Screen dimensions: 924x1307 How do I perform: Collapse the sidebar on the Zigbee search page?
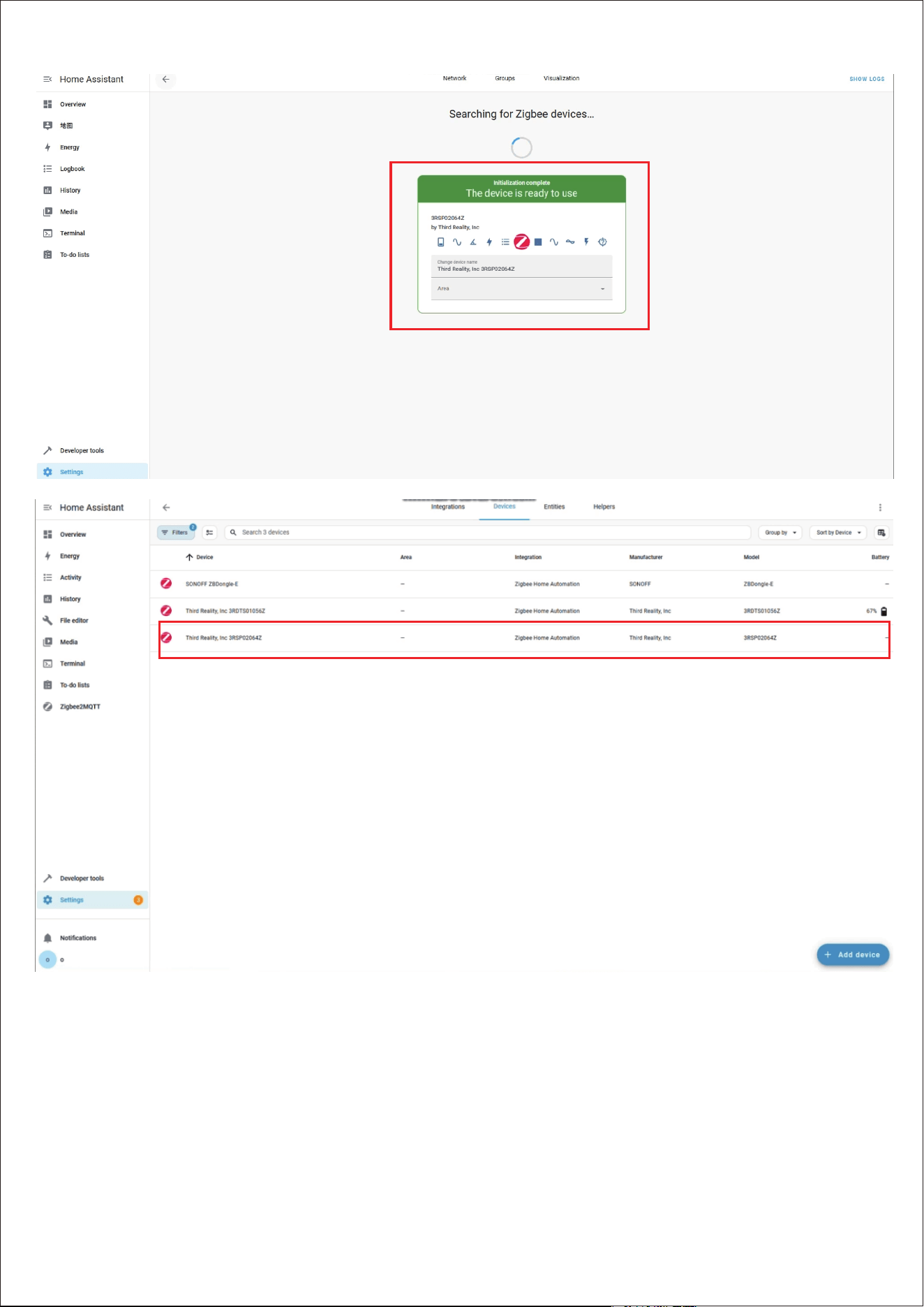pyautogui.click(x=47, y=80)
